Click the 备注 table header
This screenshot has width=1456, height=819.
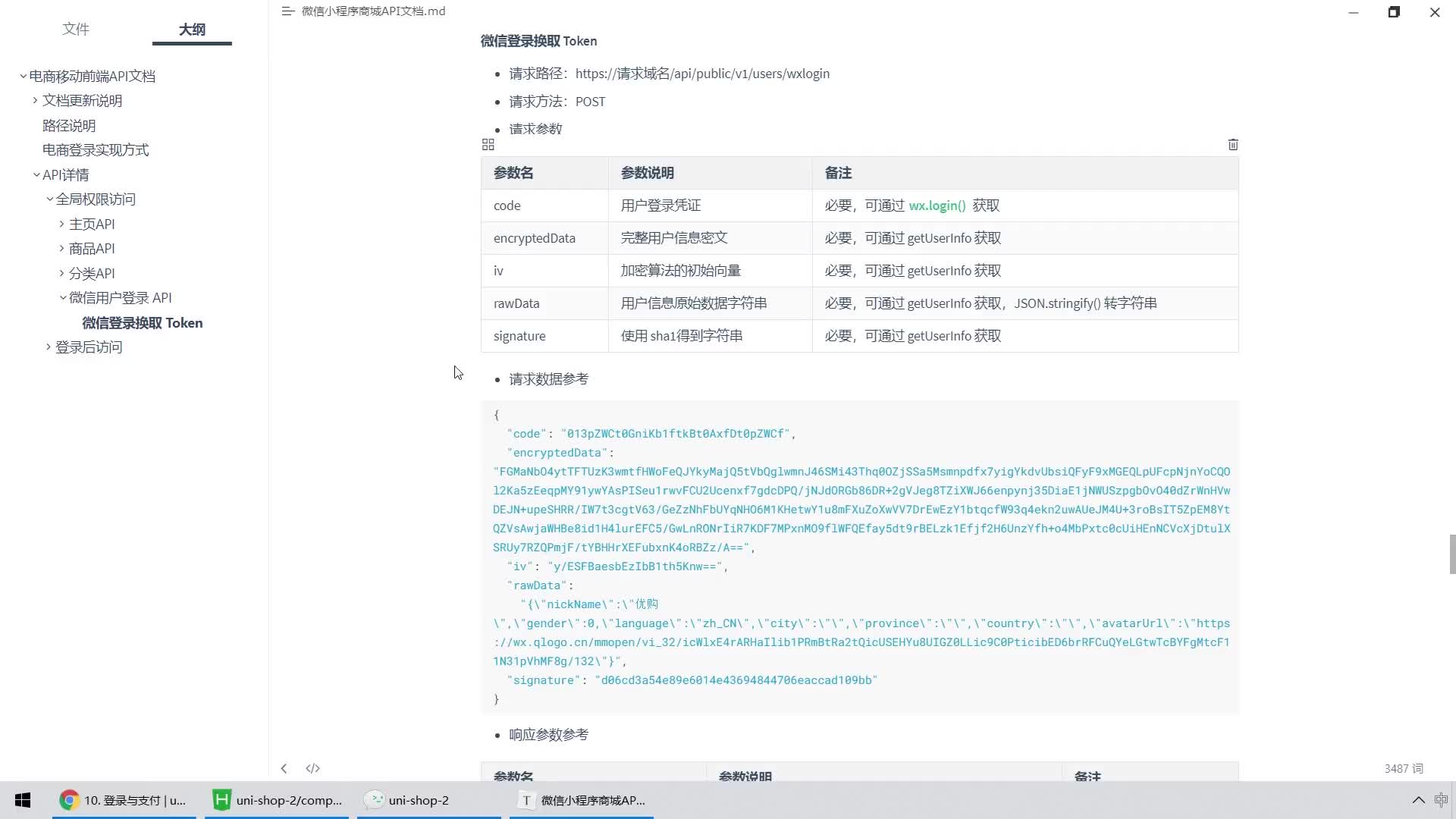[1025, 173]
